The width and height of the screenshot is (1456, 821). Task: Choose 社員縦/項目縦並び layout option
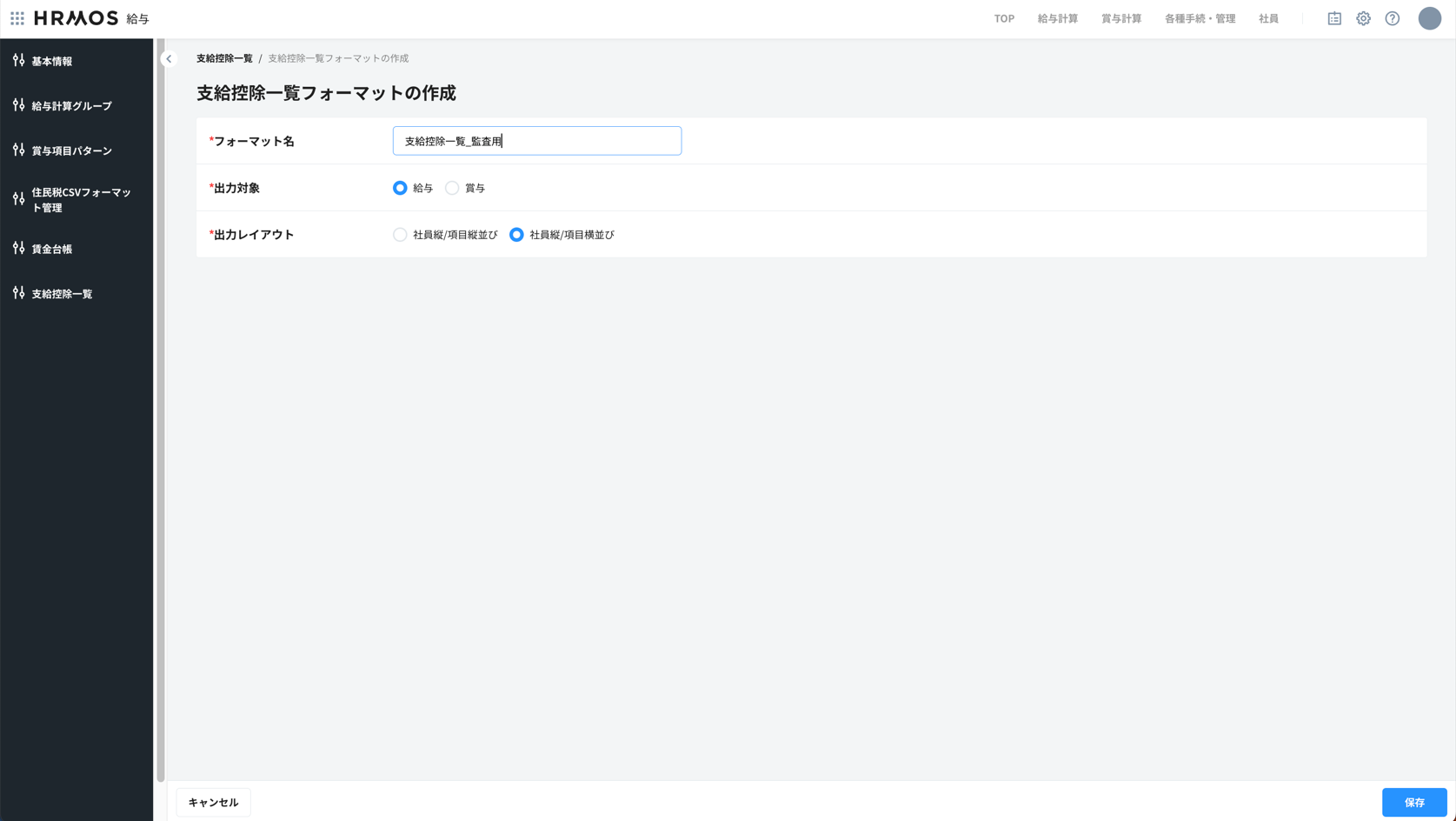click(400, 235)
